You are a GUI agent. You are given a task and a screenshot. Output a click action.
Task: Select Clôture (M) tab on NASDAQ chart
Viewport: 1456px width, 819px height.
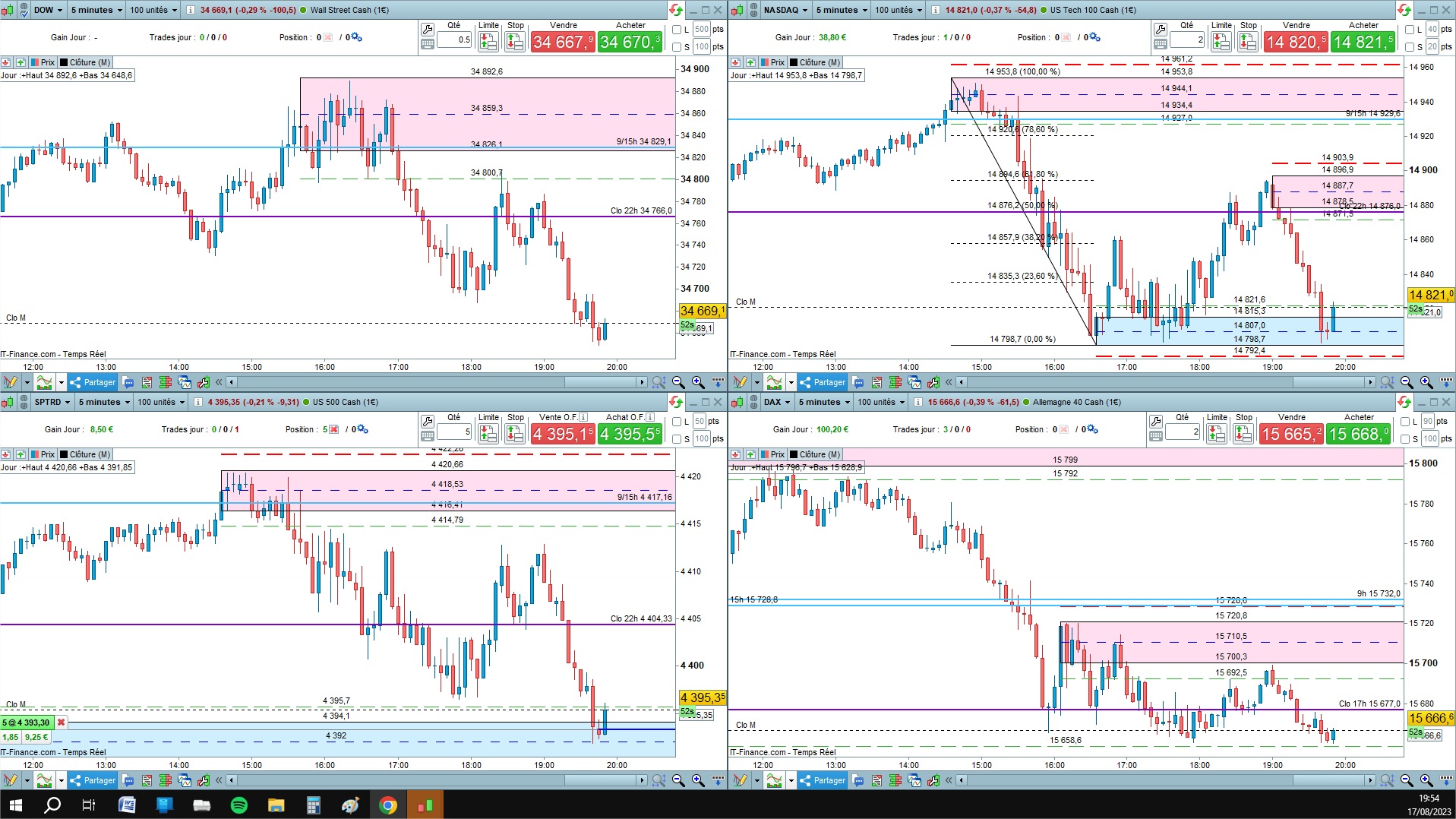coord(816,62)
